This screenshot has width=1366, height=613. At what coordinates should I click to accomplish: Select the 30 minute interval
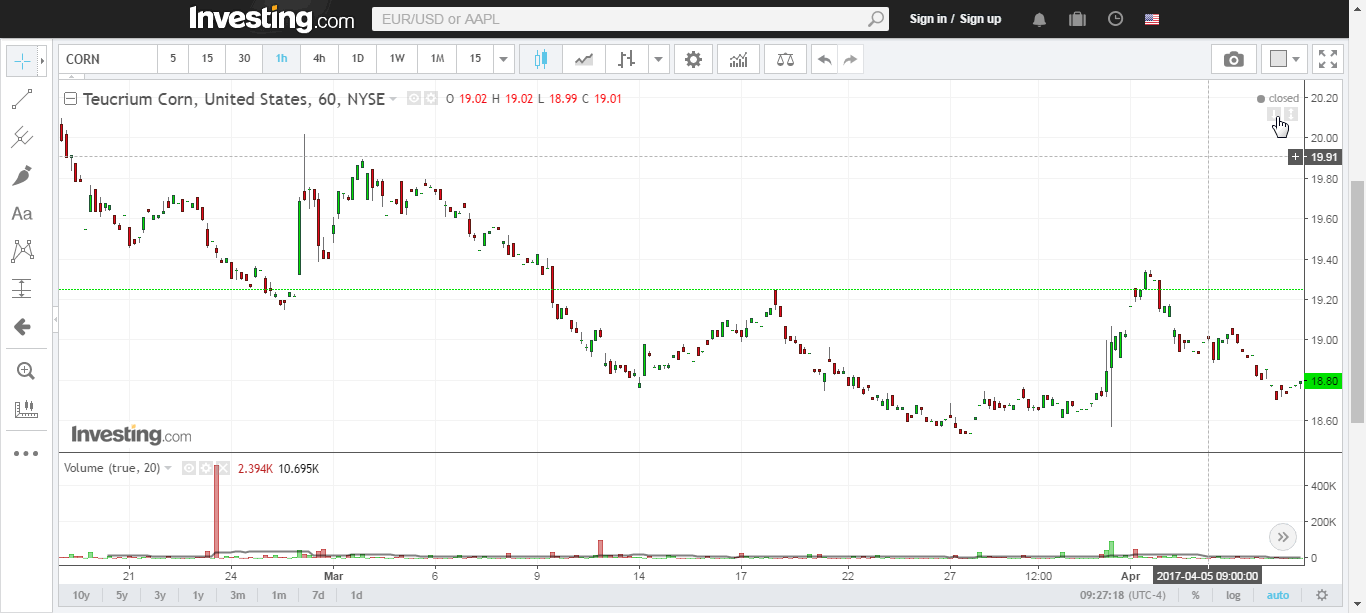point(244,59)
